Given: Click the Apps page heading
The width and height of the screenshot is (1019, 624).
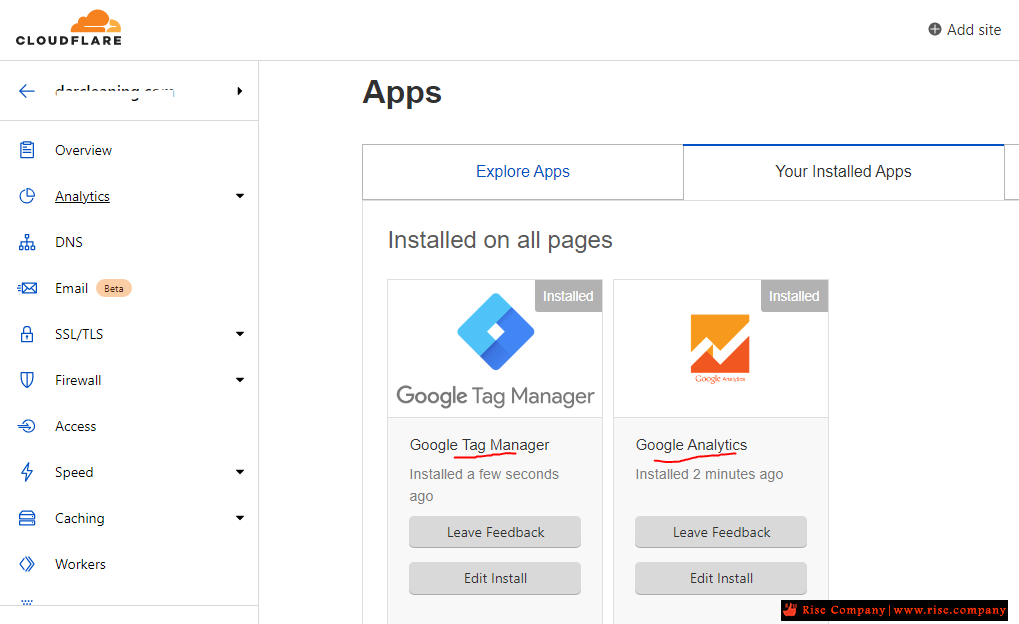Looking at the screenshot, I should (402, 93).
